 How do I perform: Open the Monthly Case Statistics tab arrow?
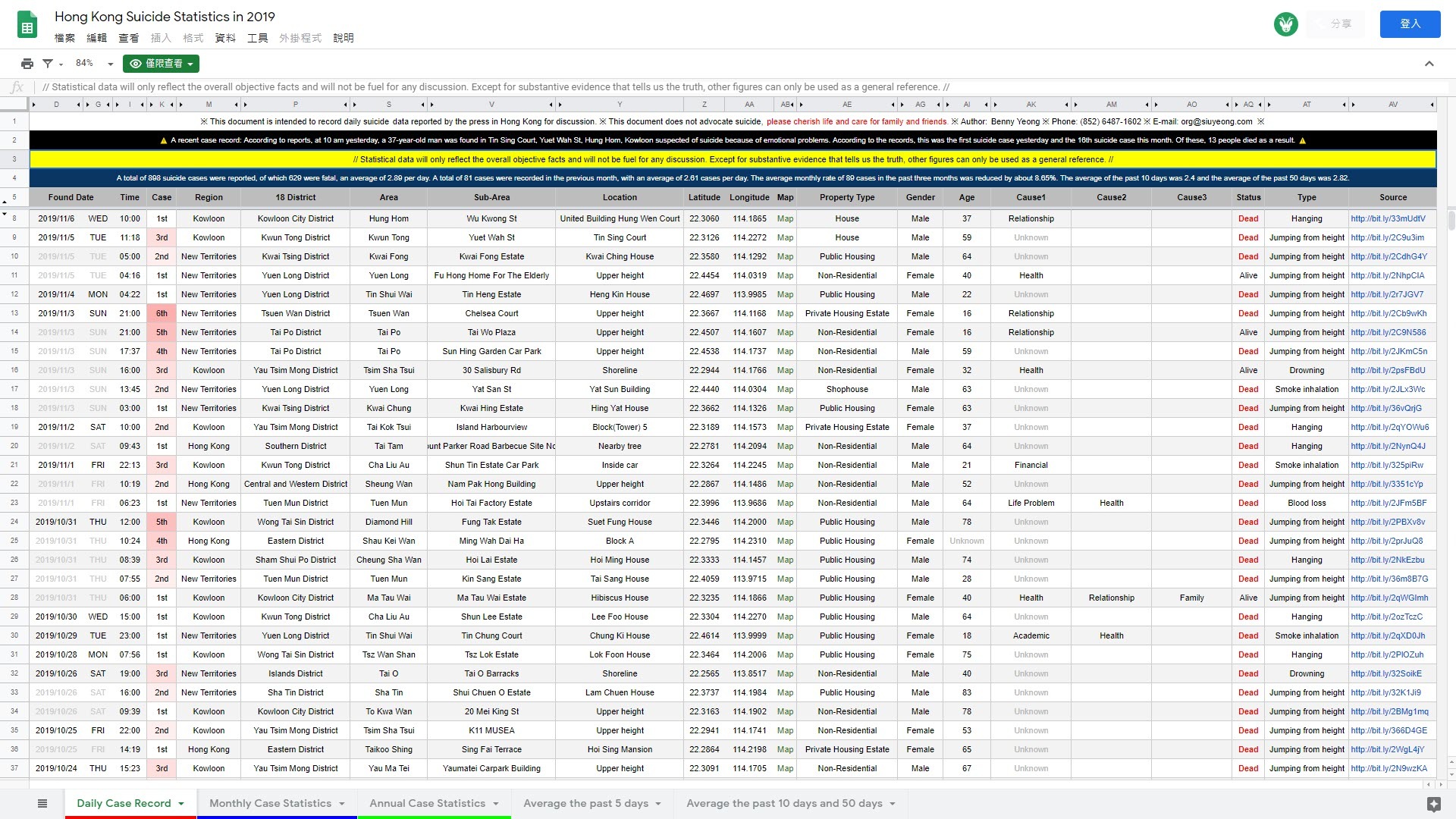pos(342,804)
